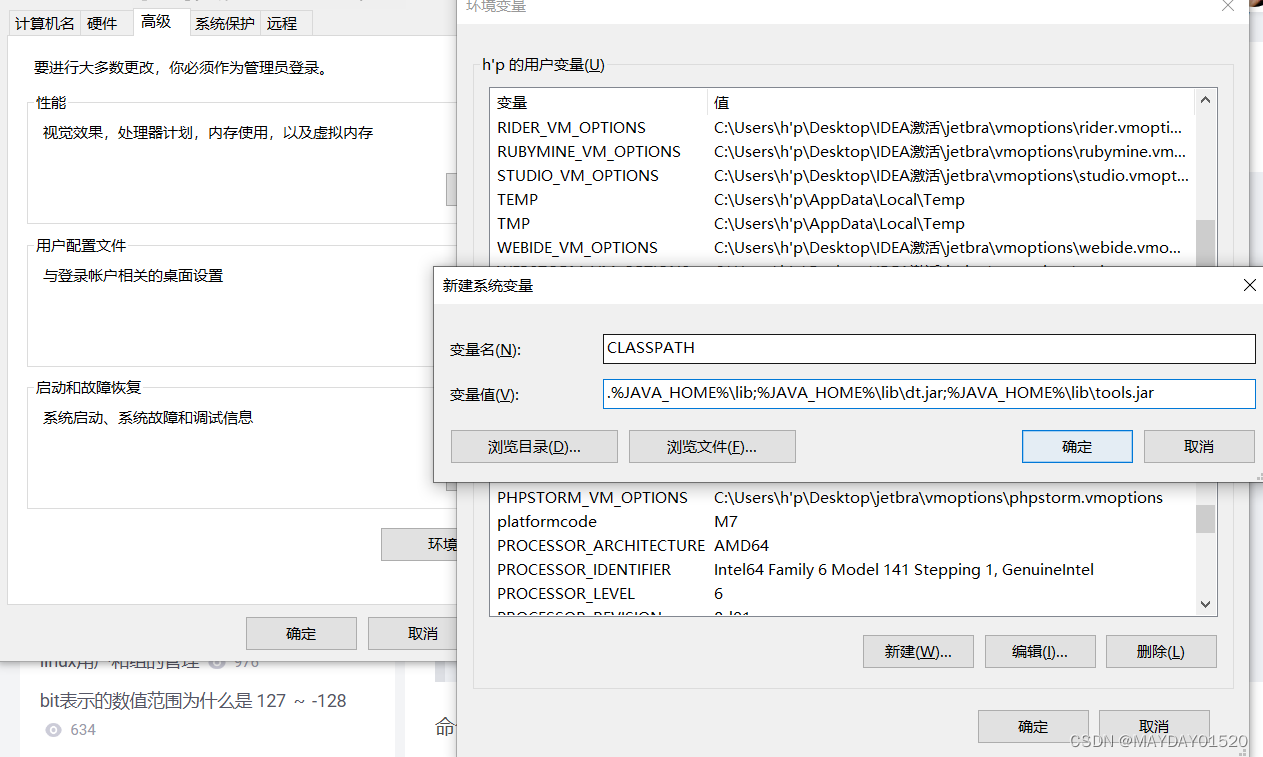
Task: Click the up arrow of the user variables scrollbar
Action: (x=1205, y=100)
